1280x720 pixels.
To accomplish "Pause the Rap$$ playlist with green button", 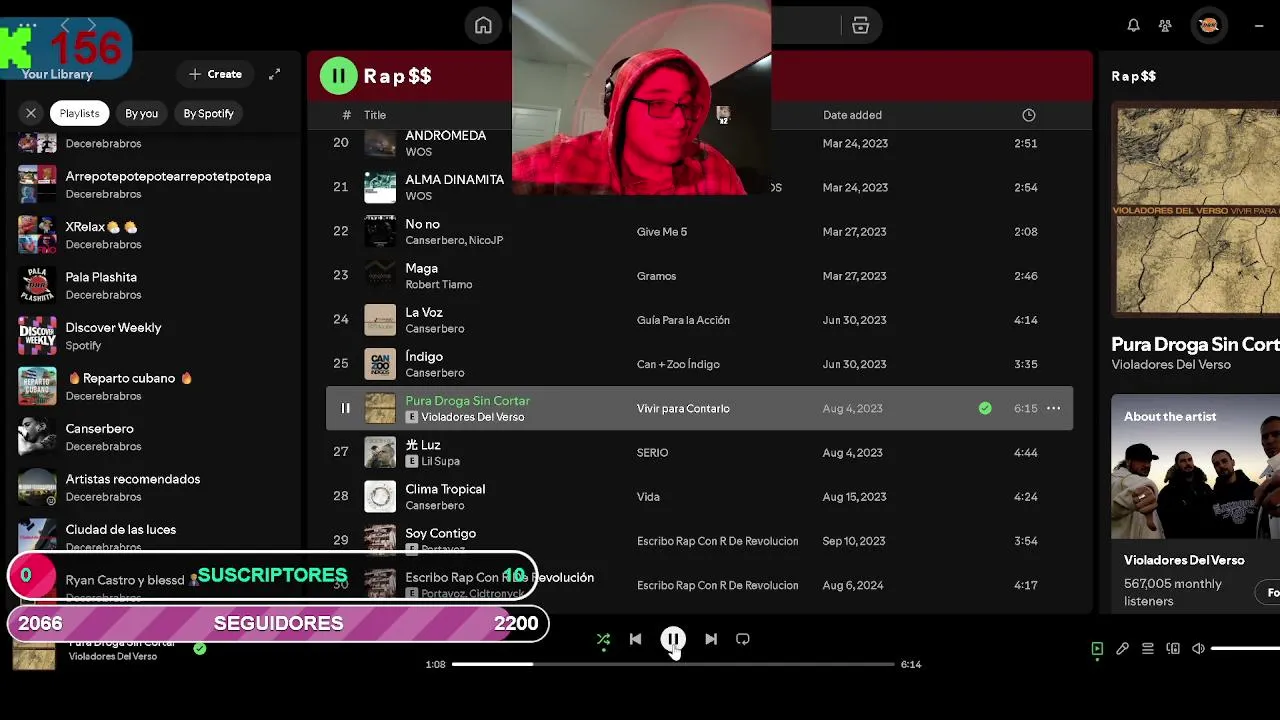I will (338, 75).
